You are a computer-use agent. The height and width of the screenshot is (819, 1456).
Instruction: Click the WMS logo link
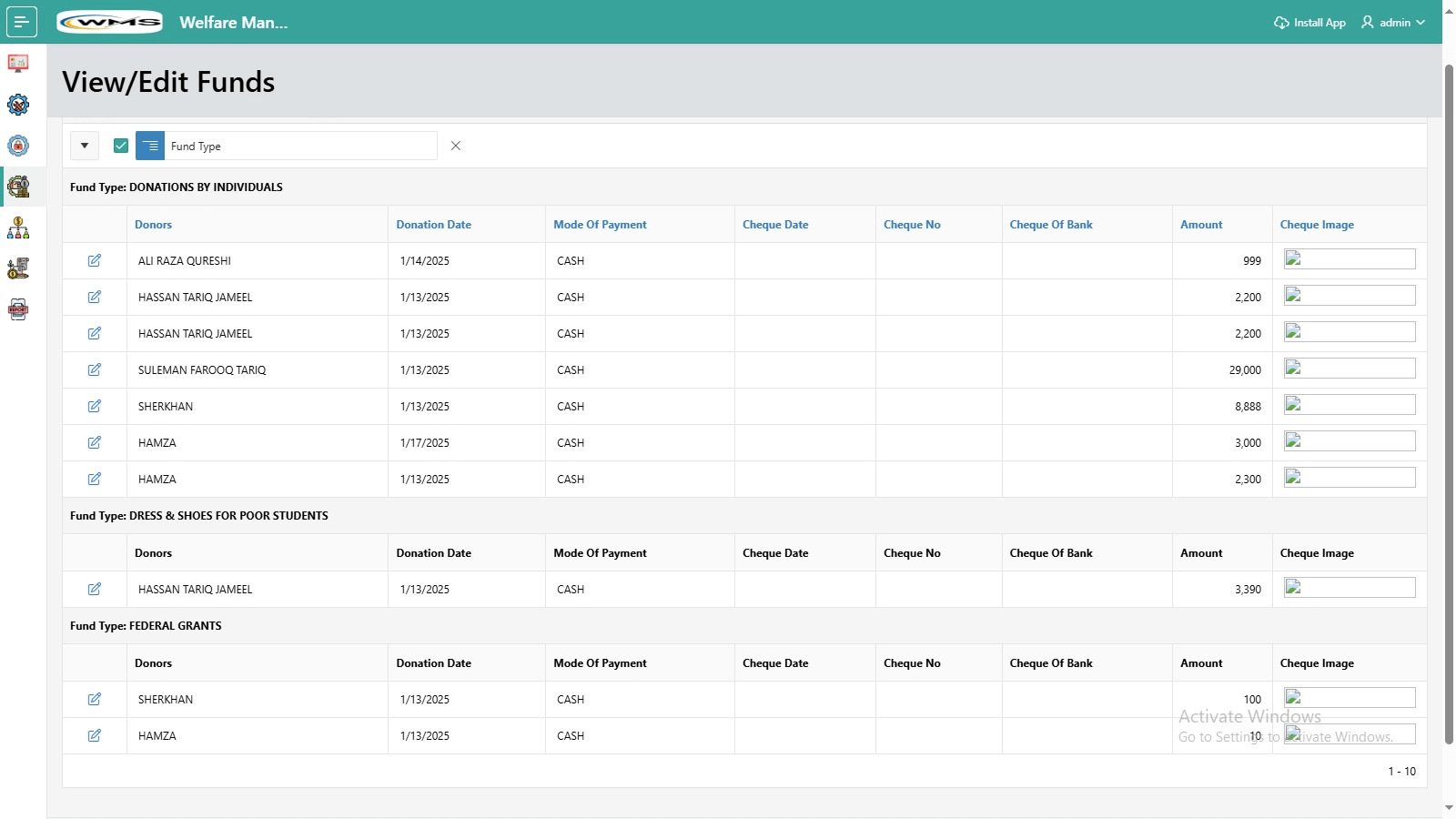tap(110, 23)
